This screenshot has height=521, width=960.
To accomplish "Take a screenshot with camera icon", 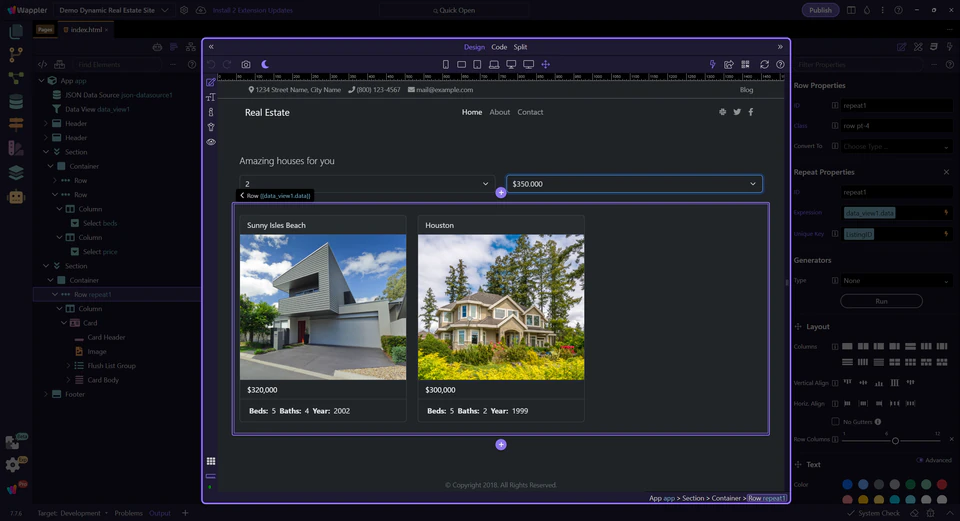I will (x=246, y=64).
